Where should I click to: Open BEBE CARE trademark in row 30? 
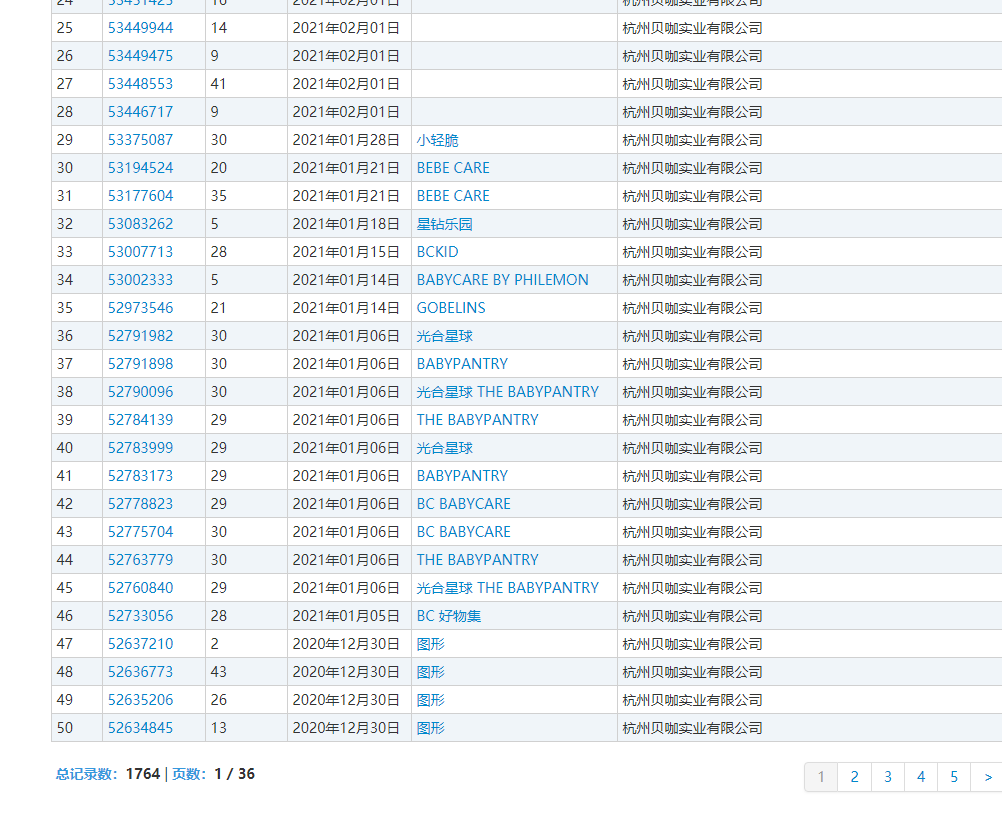click(x=453, y=168)
